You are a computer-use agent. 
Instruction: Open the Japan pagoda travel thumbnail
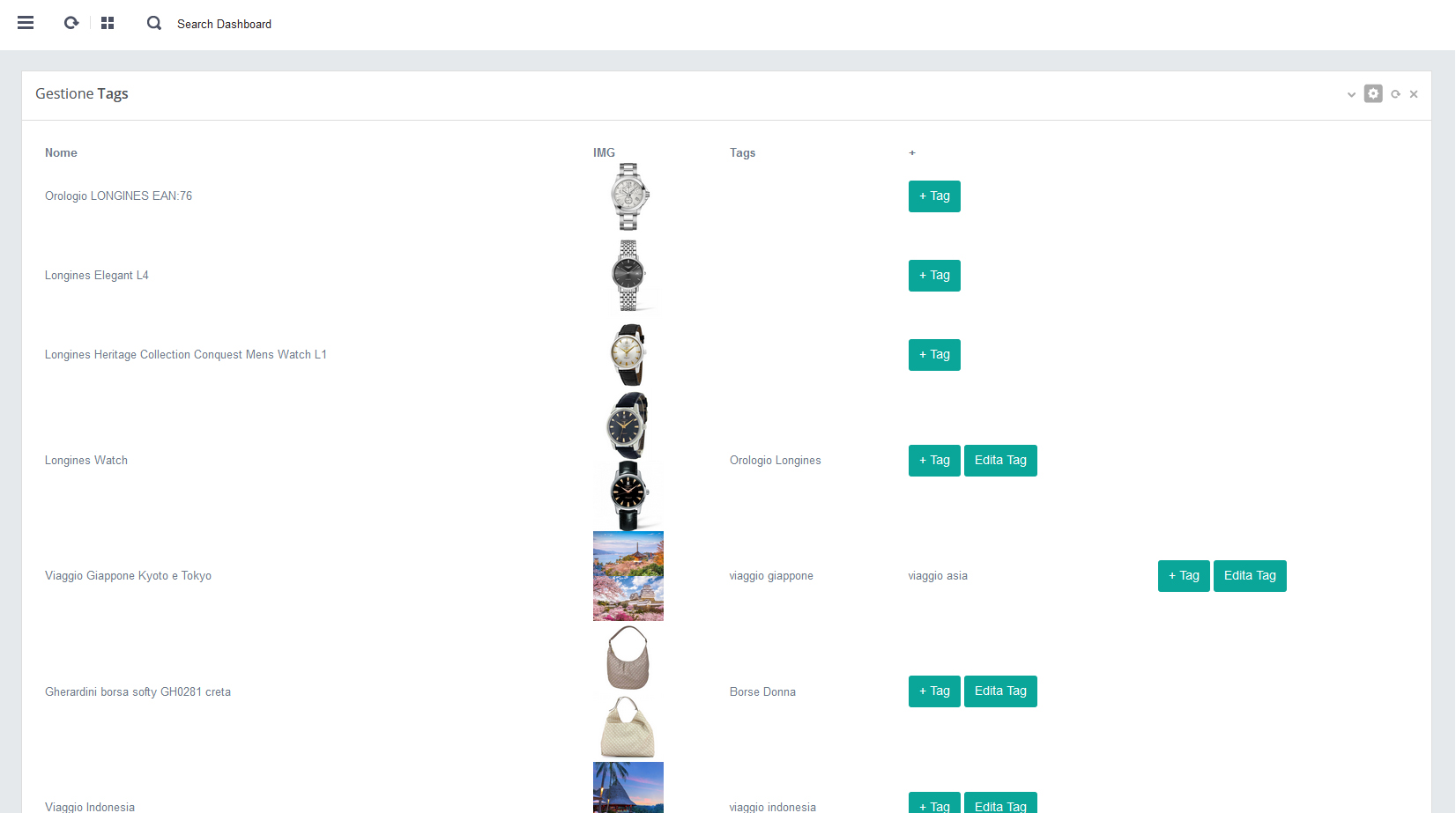pyautogui.click(x=628, y=553)
